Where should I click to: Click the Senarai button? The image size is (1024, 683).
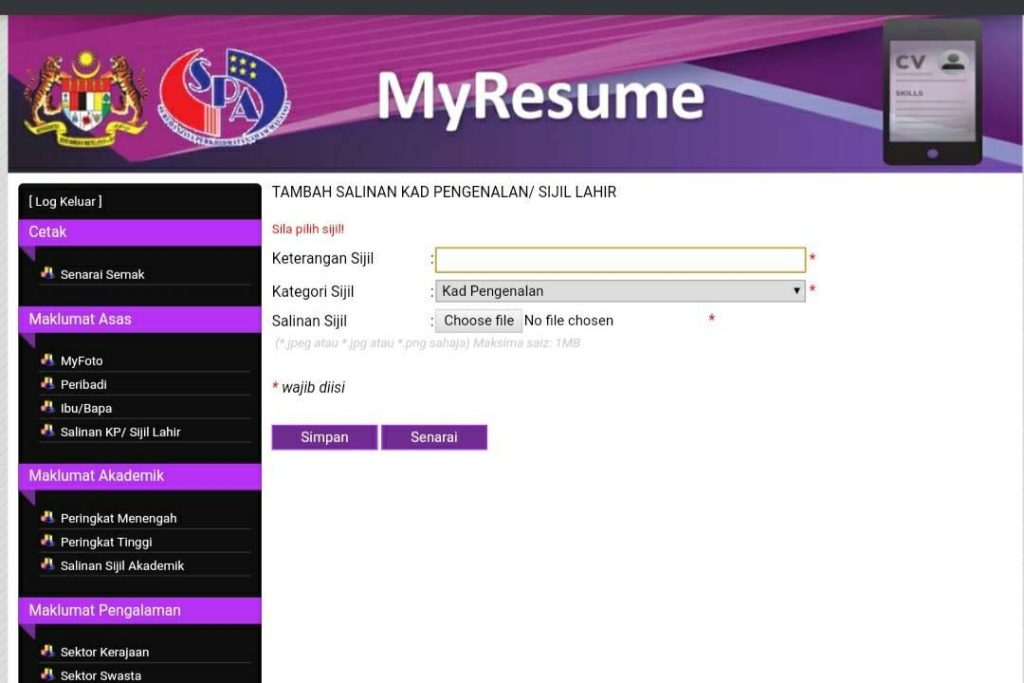(434, 437)
